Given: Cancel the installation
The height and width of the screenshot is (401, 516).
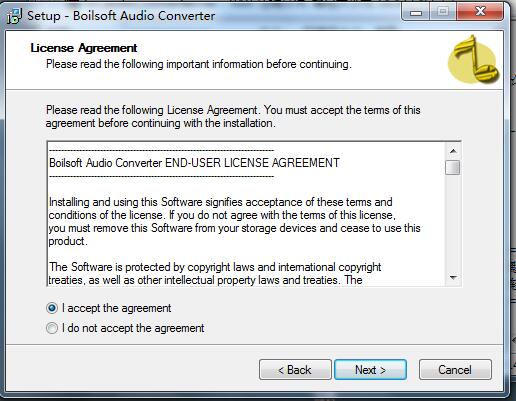Looking at the screenshot, I should click(455, 370).
